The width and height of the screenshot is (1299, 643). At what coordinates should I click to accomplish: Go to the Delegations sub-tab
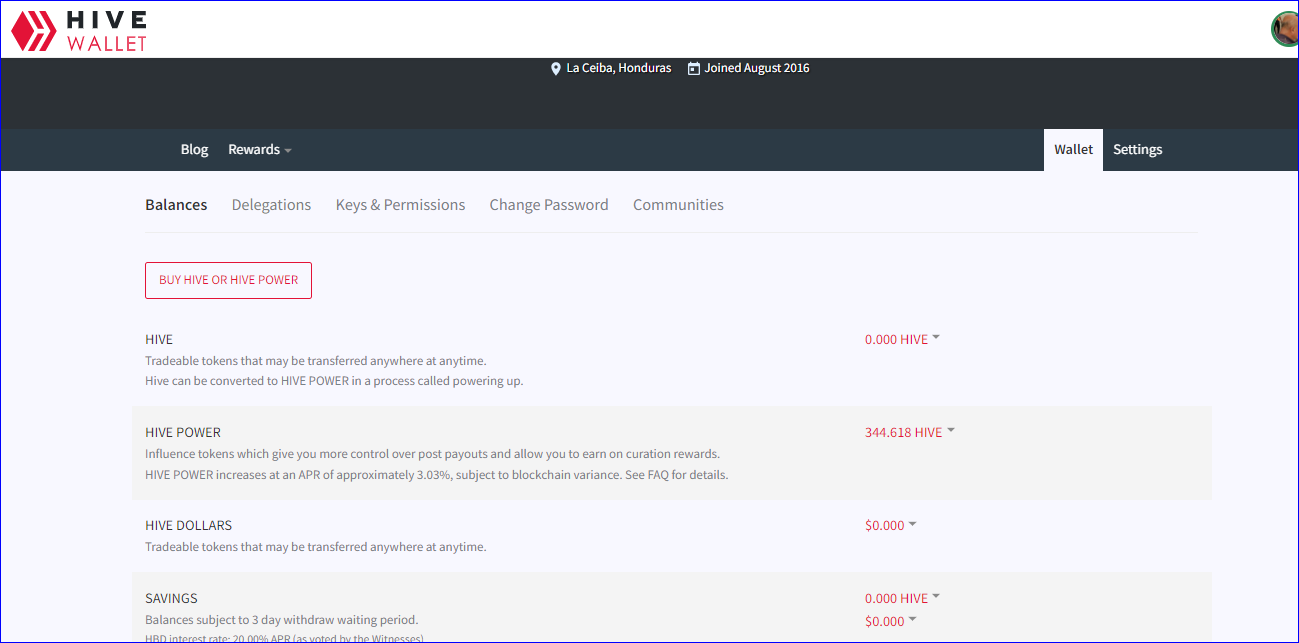[x=271, y=205]
